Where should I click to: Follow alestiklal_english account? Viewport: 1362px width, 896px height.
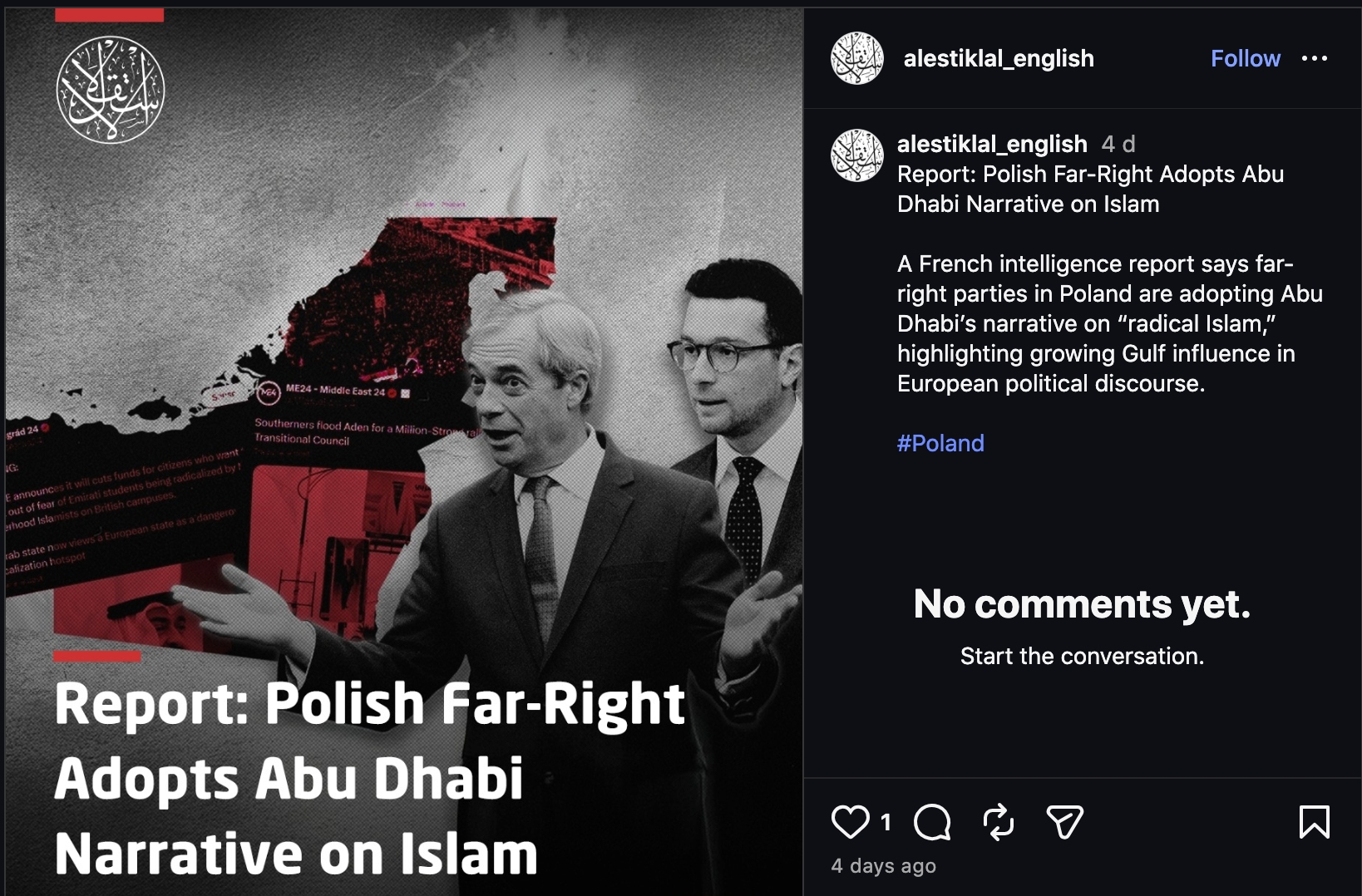pyautogui.click(x=1245, y=58)
